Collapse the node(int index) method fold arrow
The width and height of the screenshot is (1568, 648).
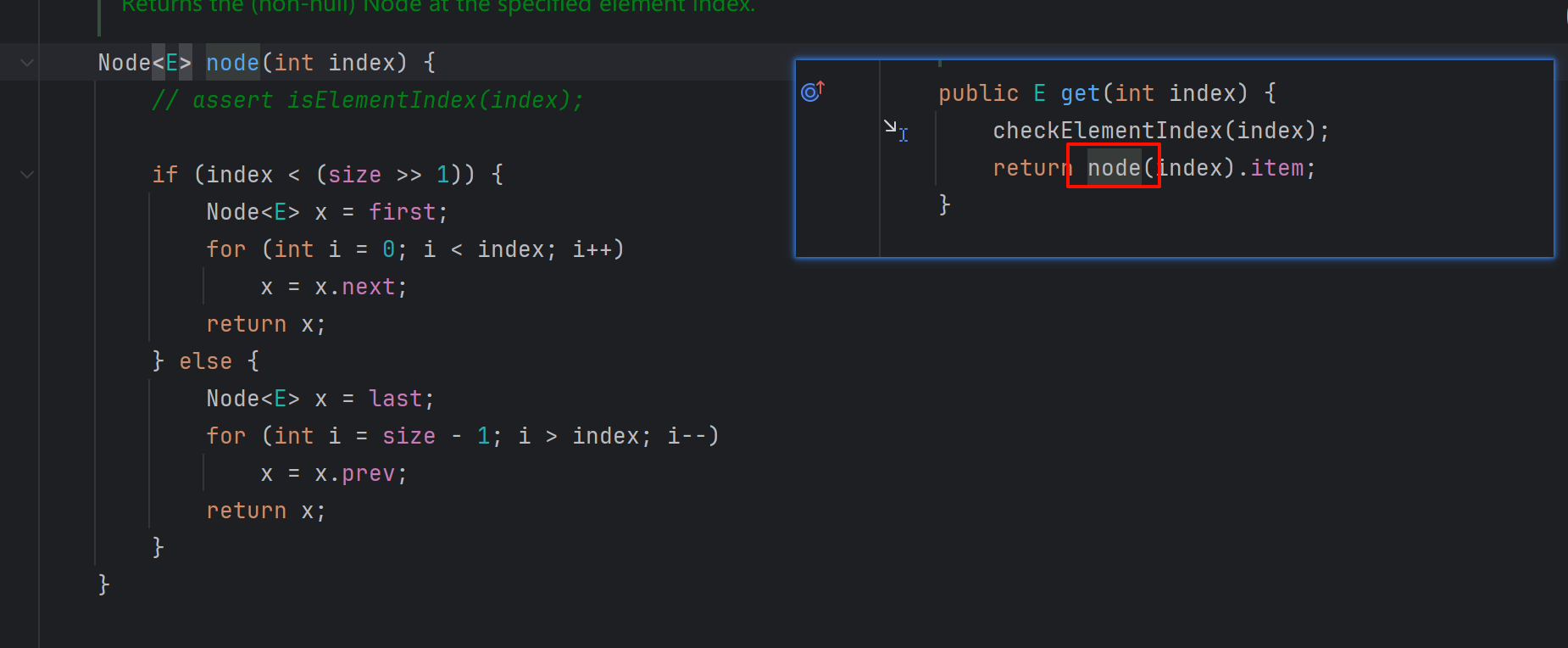[x=27, y=63]
